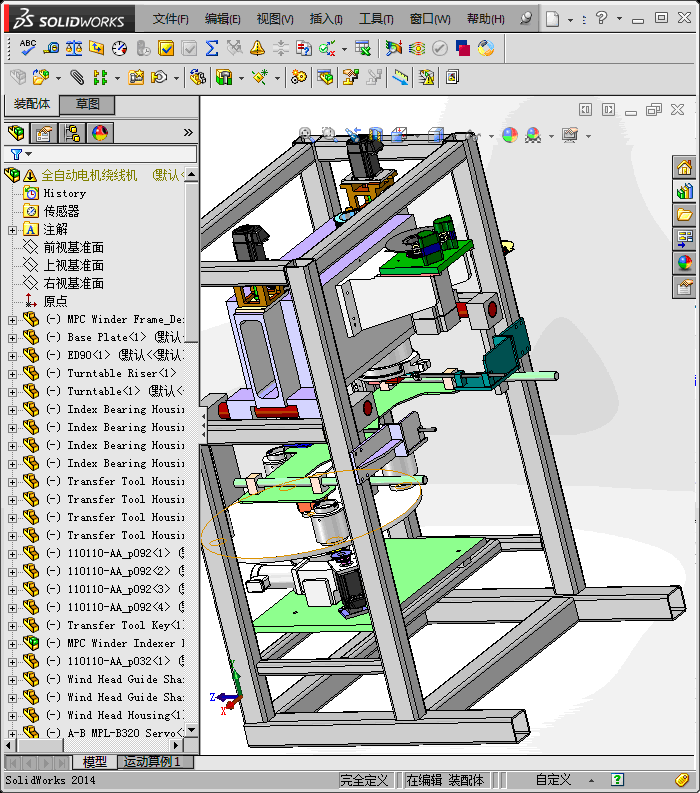Create an Exploded View
This screenshot has height=793, width=700.
coord(351,77)
